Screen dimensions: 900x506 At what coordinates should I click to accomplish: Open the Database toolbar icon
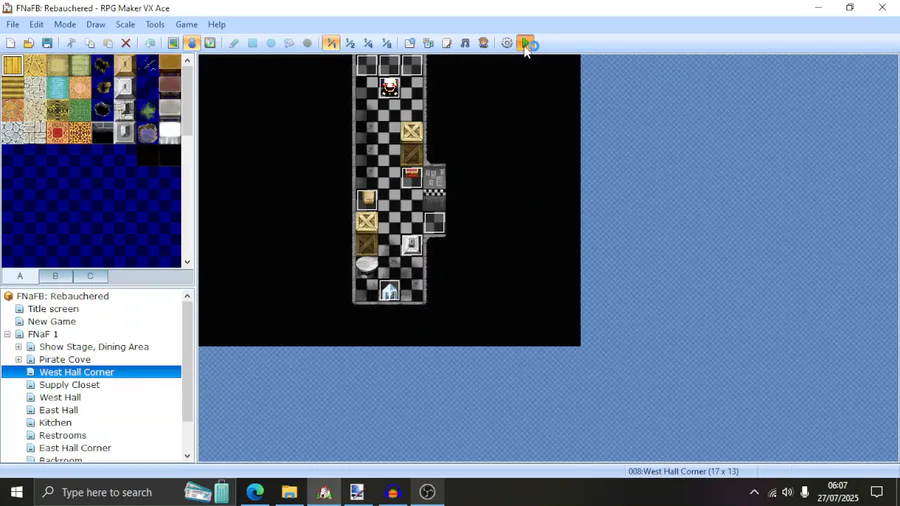(410, 43)
